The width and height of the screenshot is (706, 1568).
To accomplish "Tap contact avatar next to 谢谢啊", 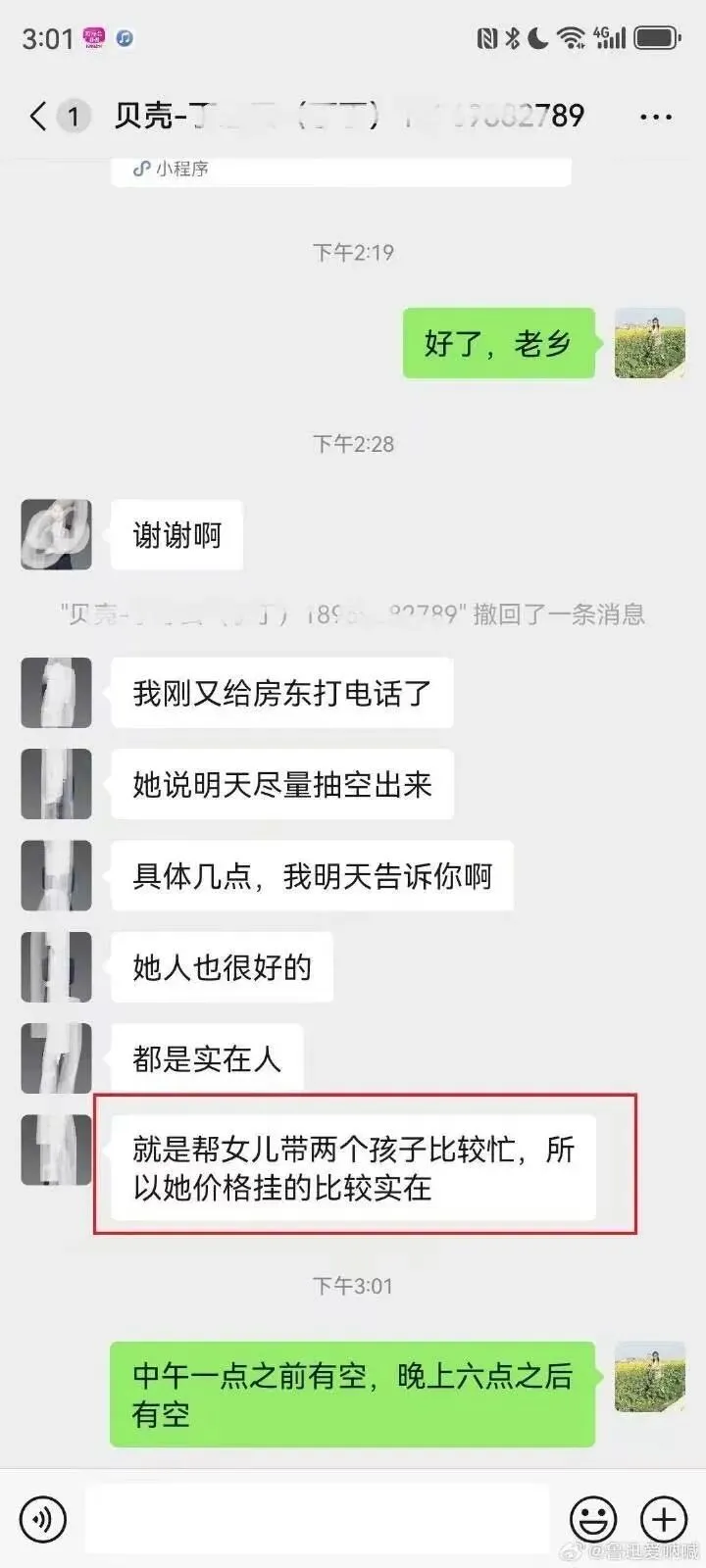I will [56, 534].
